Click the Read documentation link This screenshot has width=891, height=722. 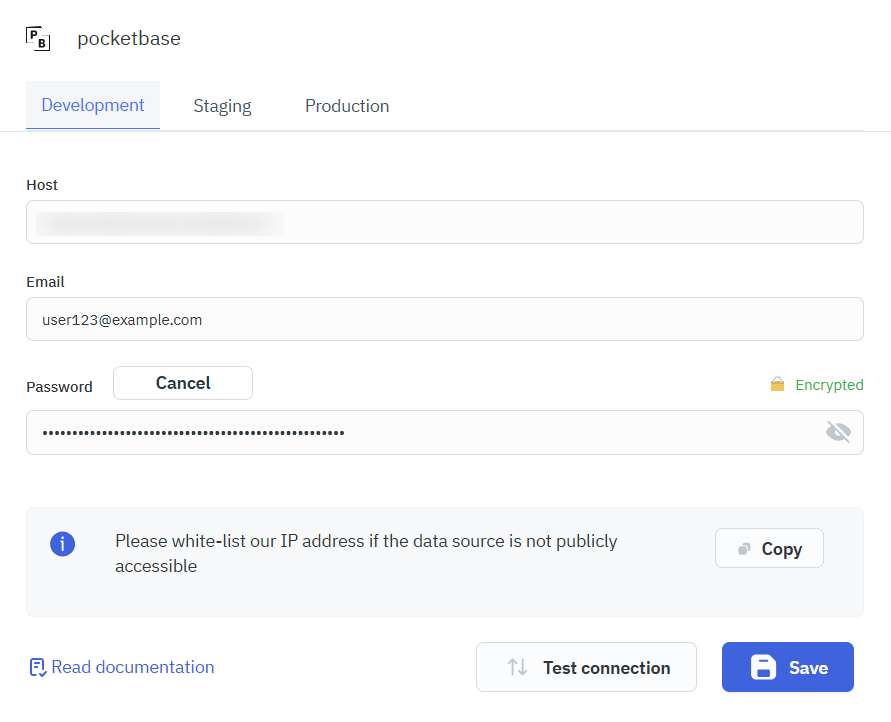tap(131, 666)
